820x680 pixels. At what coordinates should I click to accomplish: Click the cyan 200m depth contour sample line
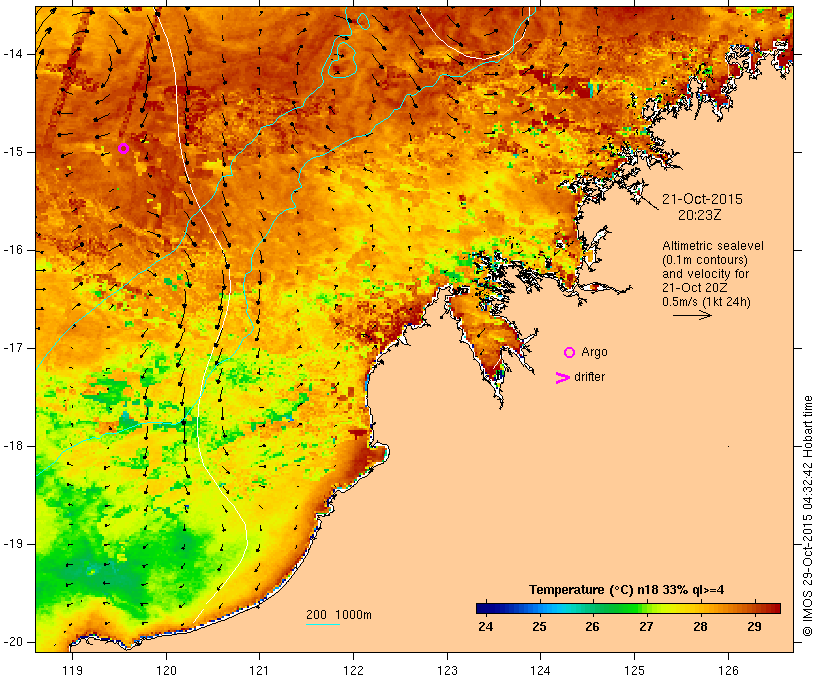(323, 624)
